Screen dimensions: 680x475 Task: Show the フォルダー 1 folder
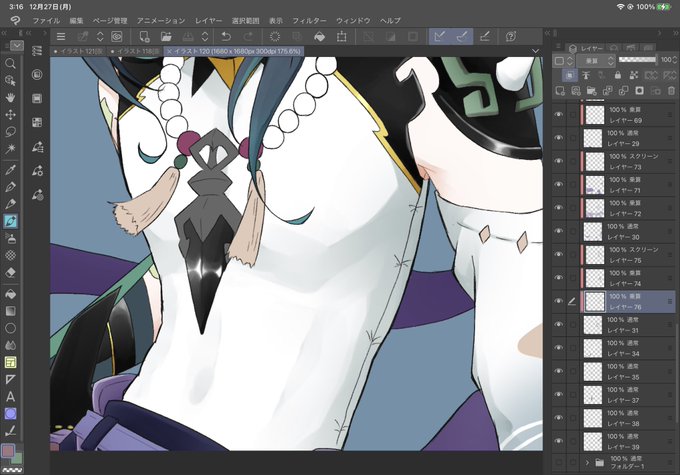tap(559, 462)
